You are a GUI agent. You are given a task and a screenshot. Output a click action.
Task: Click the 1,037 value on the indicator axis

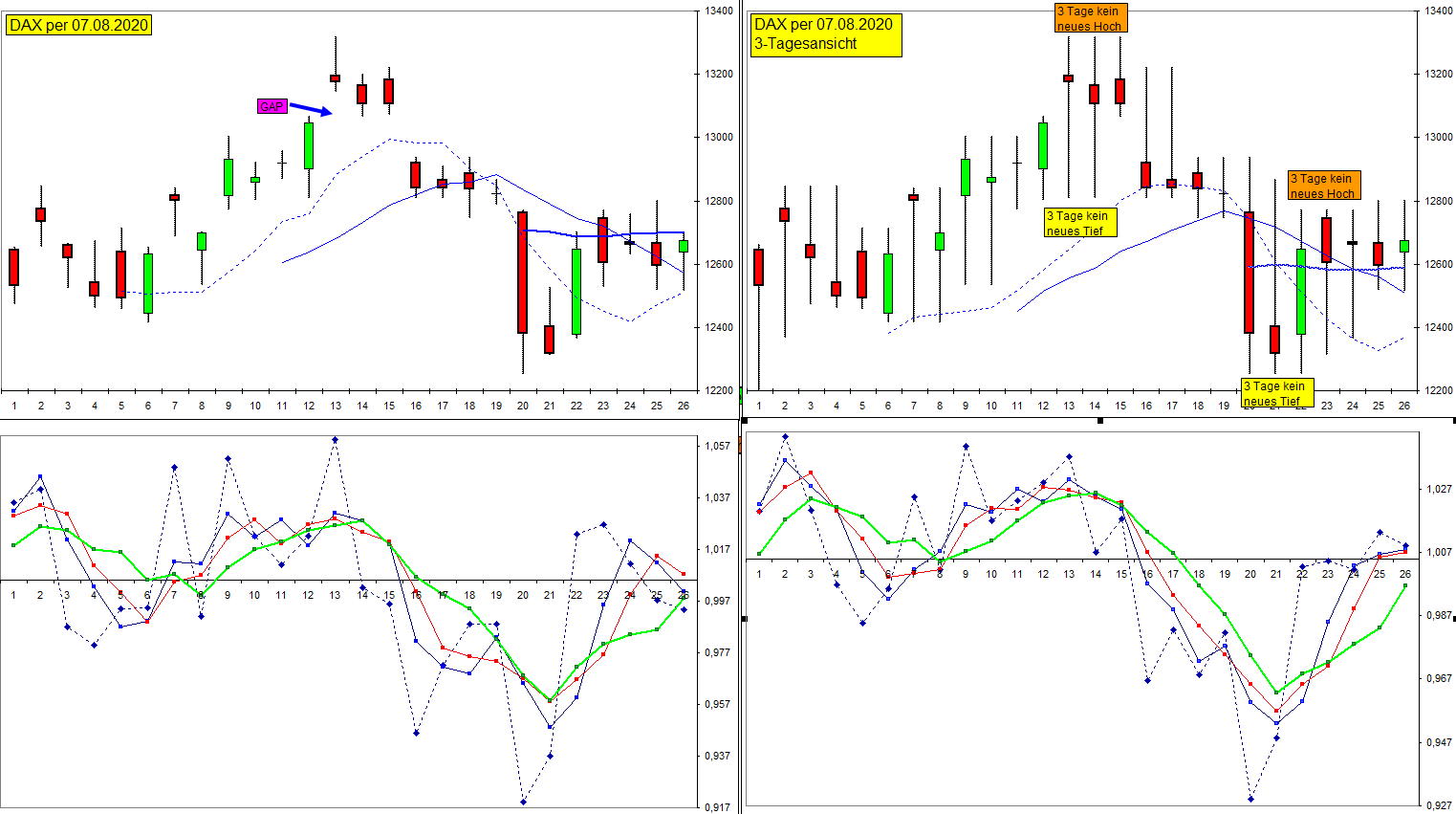718,498
